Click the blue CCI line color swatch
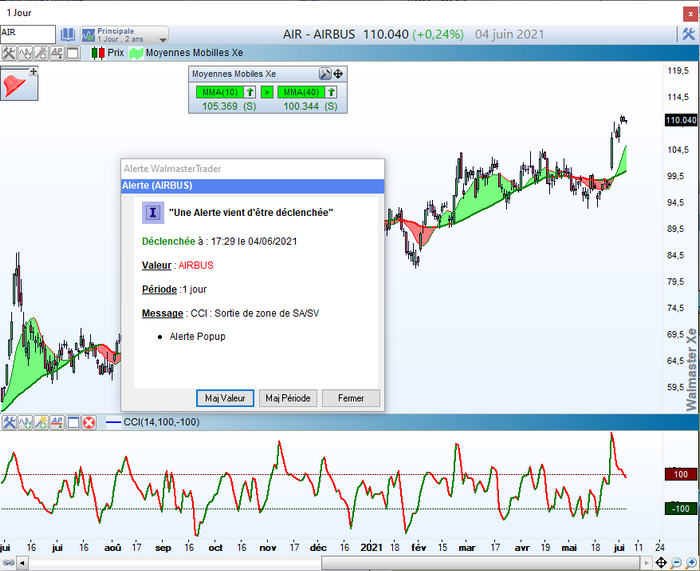Image resolution: width=700 pixels, height=571 pixels. coord(113,422)
